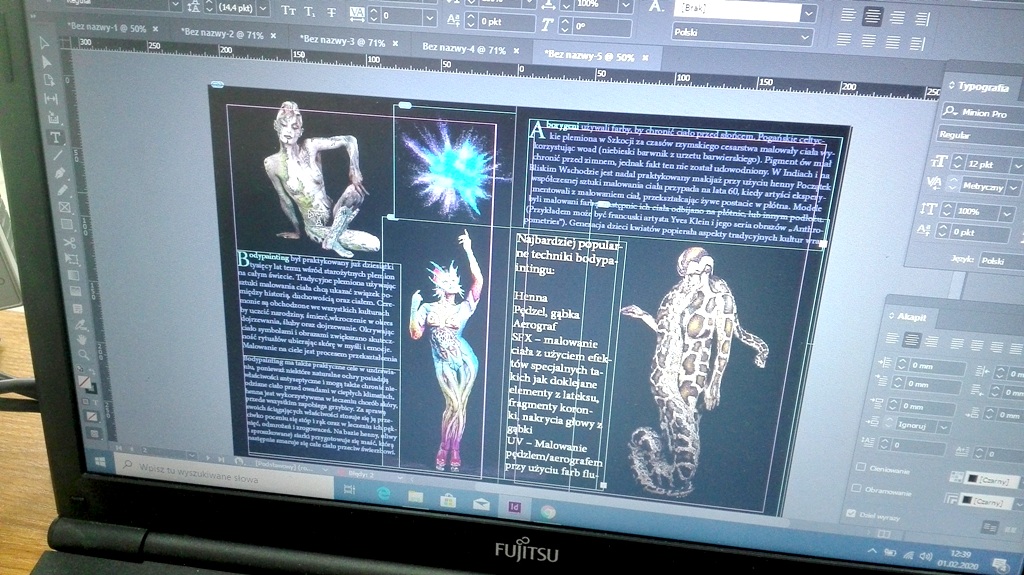Image resolution: width=1024 pixels, height=575 pixels.
Task: Open the Typografia panel tab
Action: (983, 86)
